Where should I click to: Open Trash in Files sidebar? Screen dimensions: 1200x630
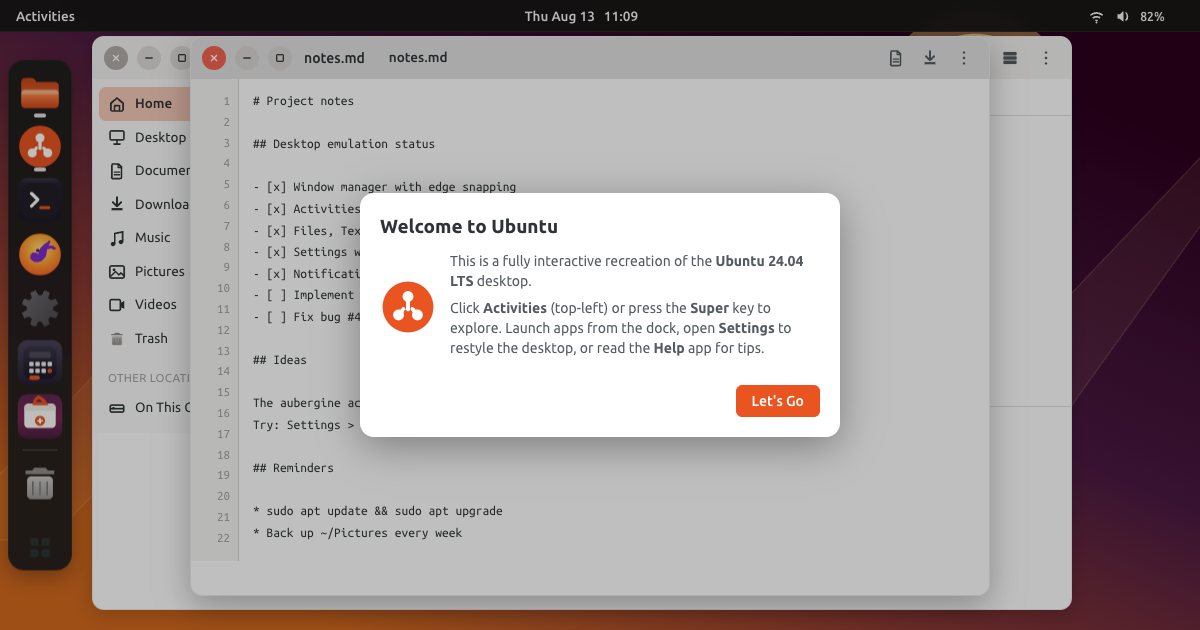click(145, 338)
